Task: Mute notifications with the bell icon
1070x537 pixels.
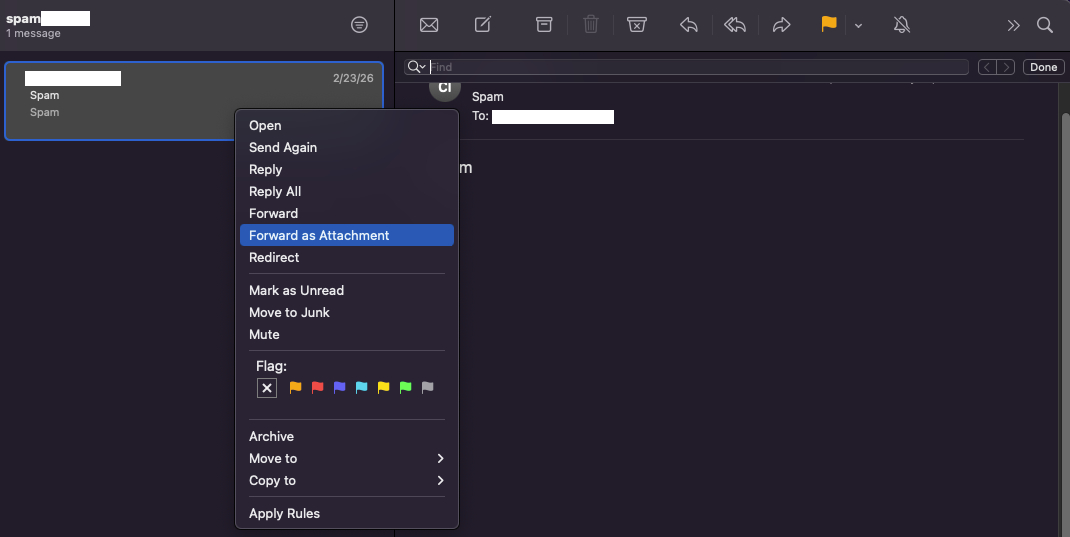Action: click(902, 25)
